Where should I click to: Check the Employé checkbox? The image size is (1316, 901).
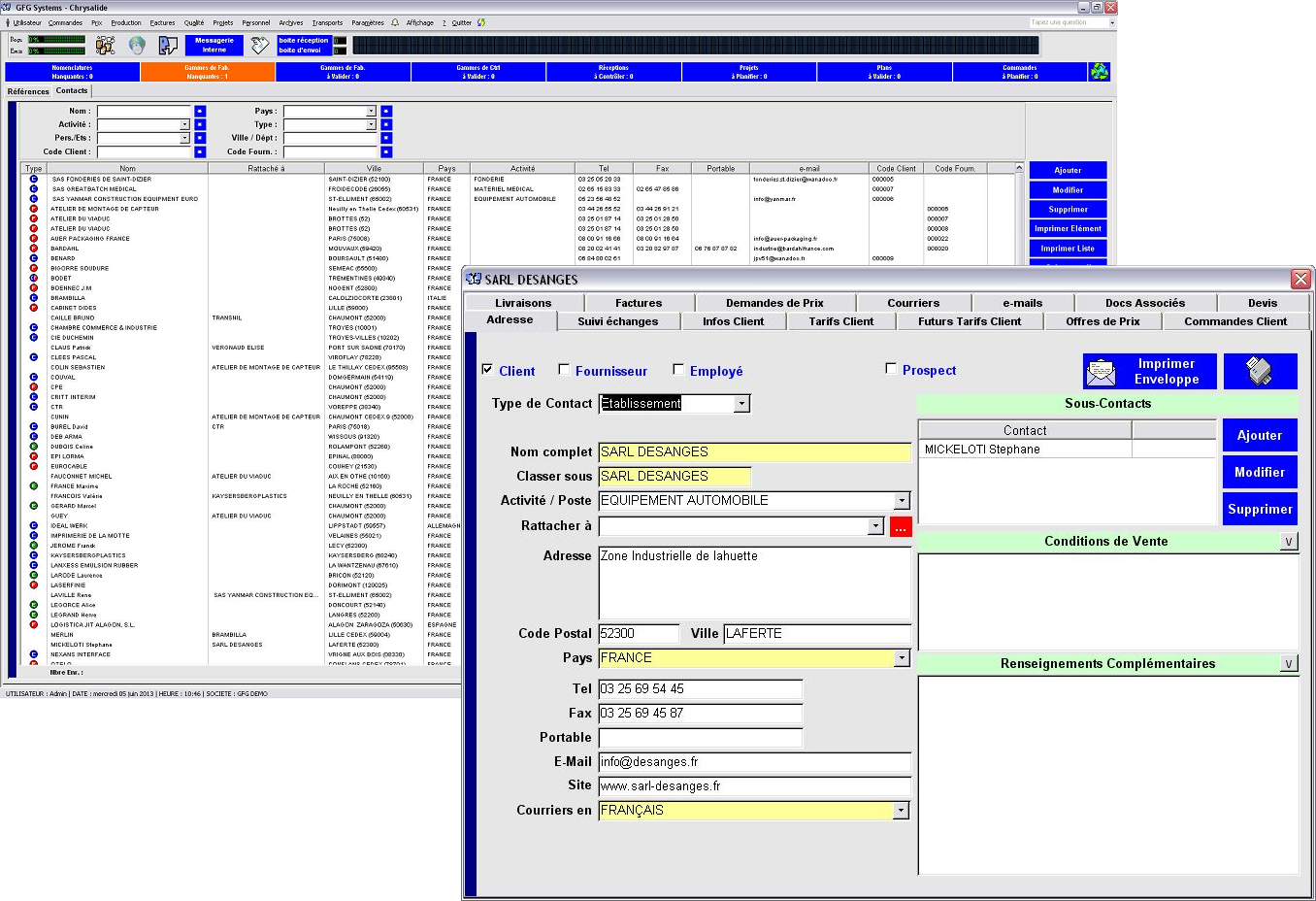pyautogui.click(x=678, y=370)
